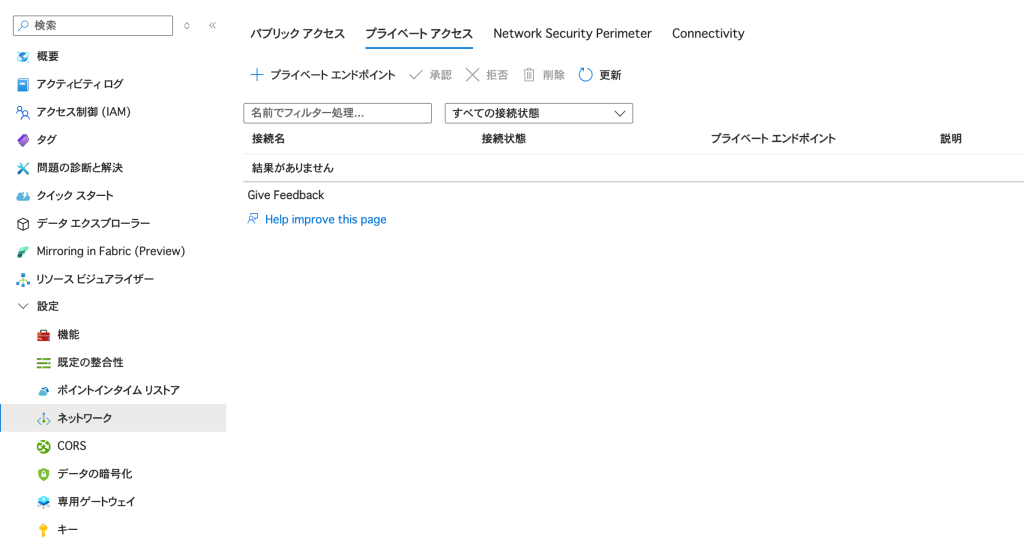
Task: Click the アクセス制御 (IAM) people icon
Action: [23, 112]
